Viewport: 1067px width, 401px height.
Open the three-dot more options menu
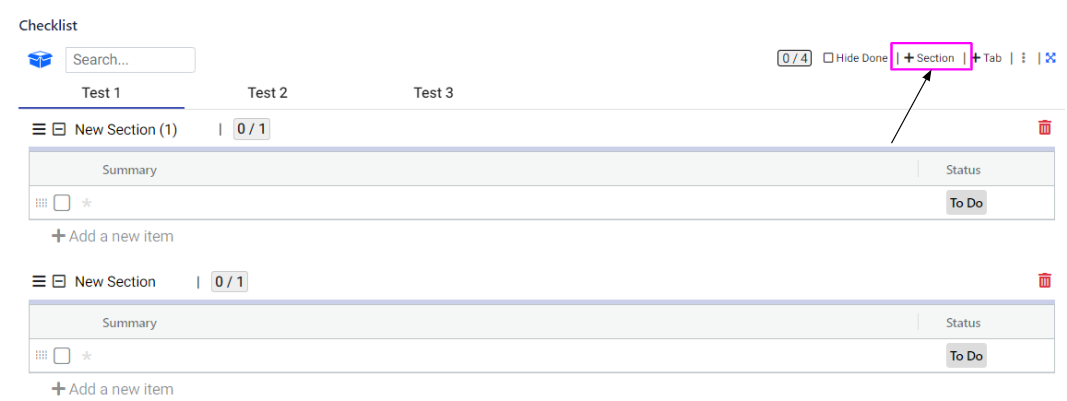coord(1024,58)
